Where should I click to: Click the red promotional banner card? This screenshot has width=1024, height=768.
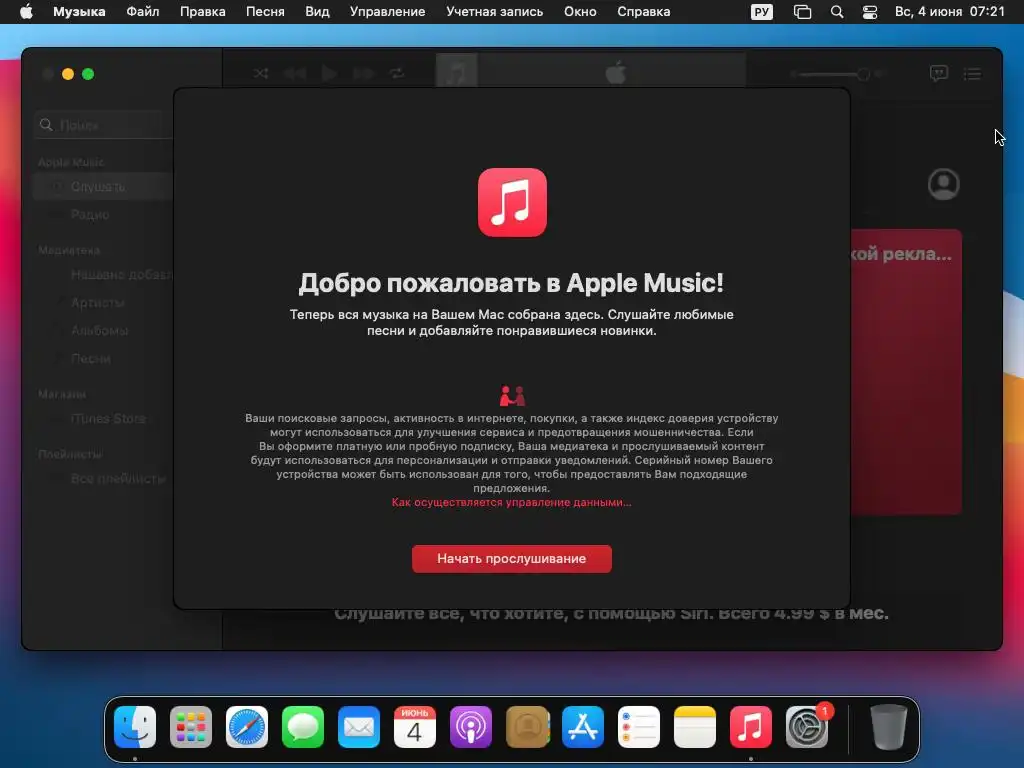coord(906,372)
